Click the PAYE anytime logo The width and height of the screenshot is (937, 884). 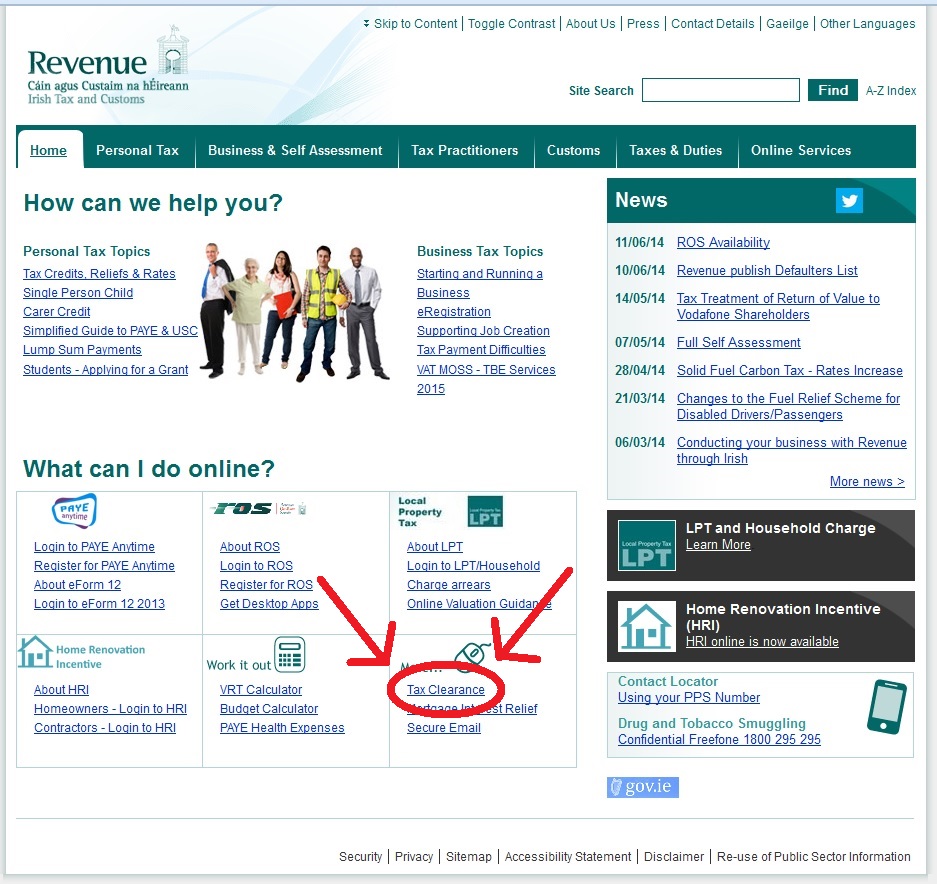(x=75, y=511)
